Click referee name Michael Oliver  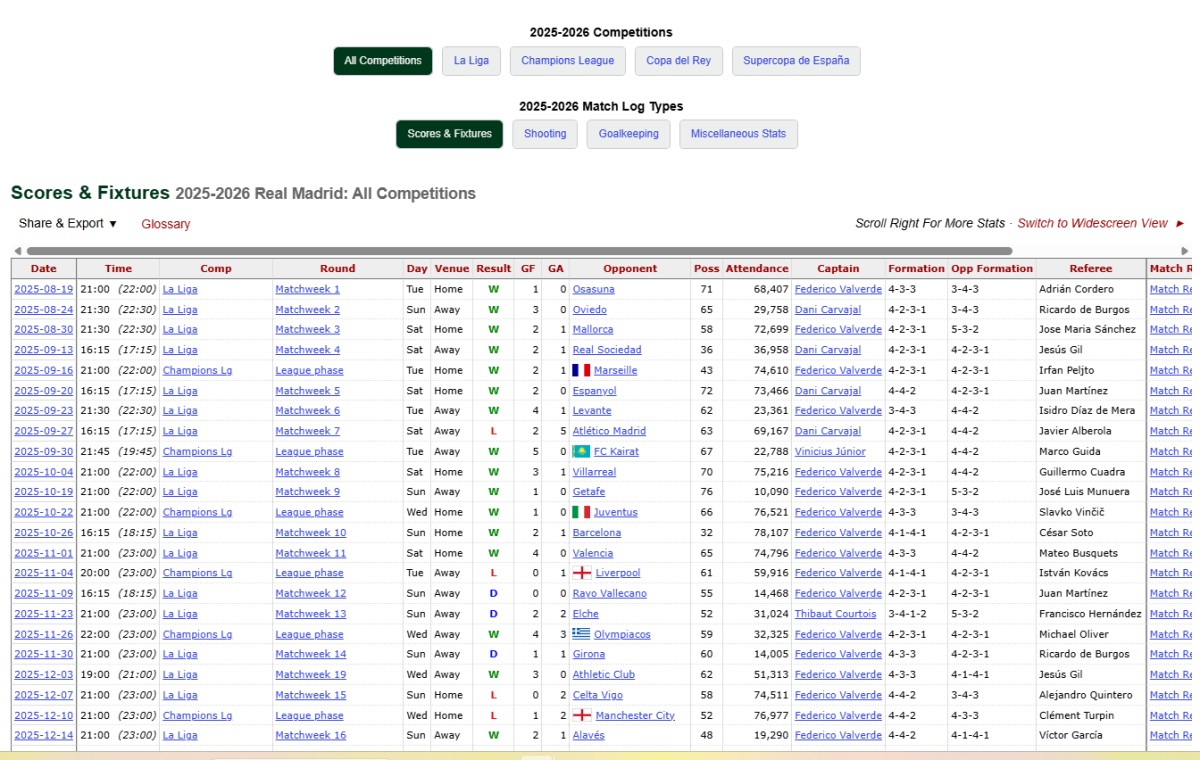[1075, 634]
